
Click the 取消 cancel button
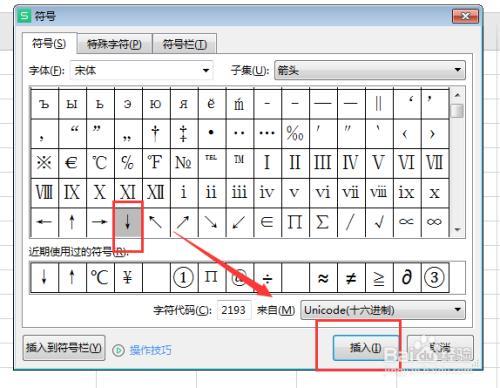[x=440, y=348]
